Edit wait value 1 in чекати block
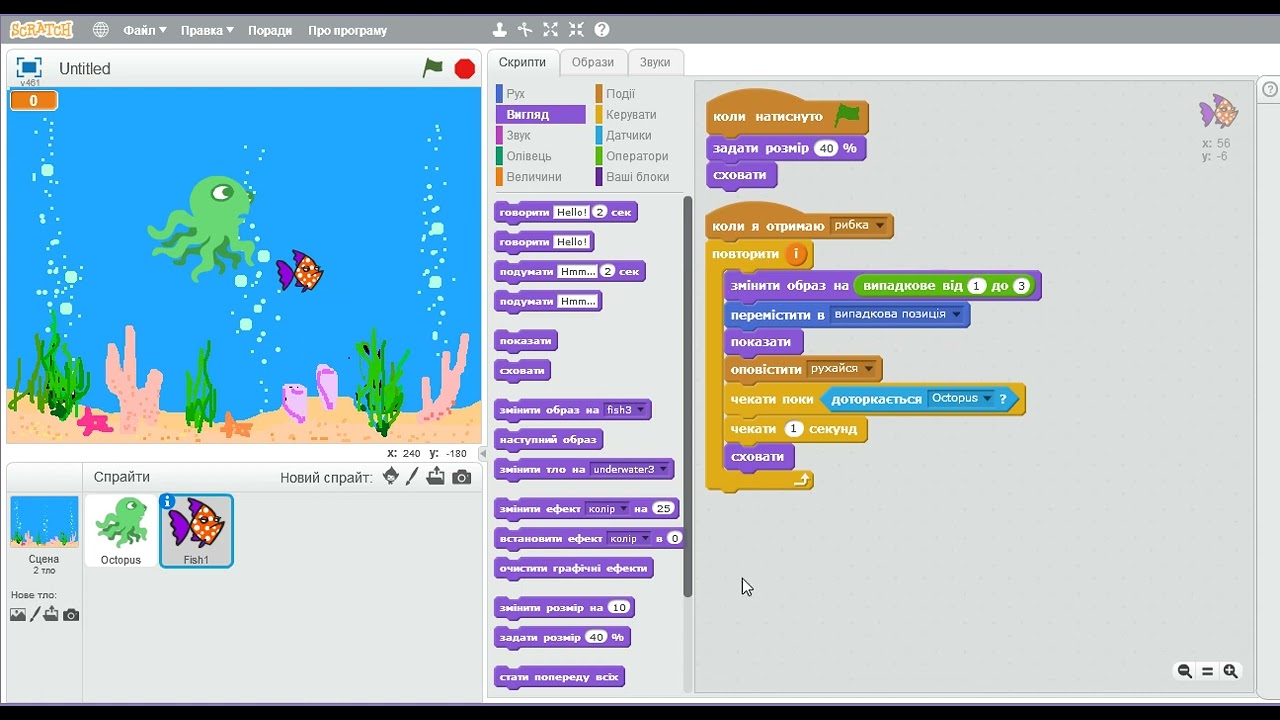This screenshot has width=1280, height=720. (x=794, y=429)
